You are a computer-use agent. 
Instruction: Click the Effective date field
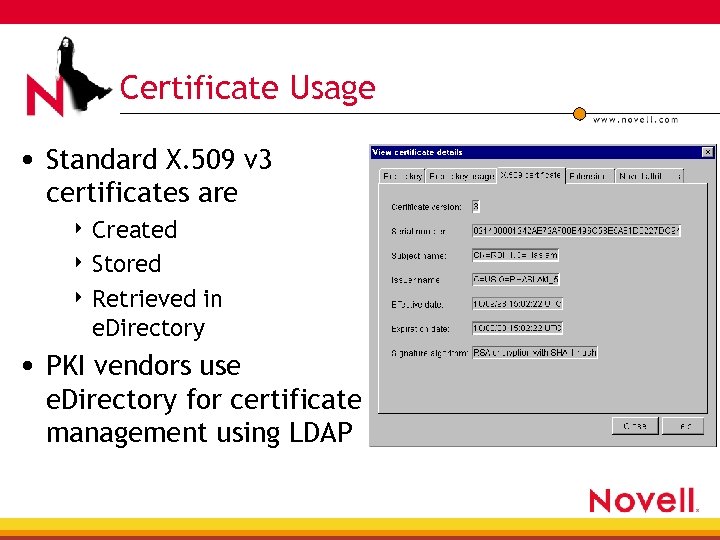517,304
